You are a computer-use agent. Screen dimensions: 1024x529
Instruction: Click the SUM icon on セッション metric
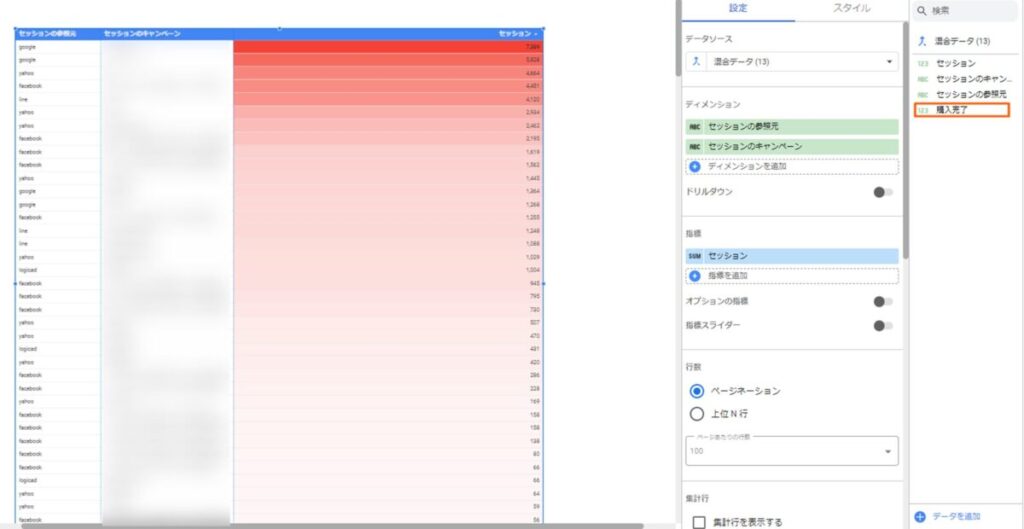[x=695, y=256]
